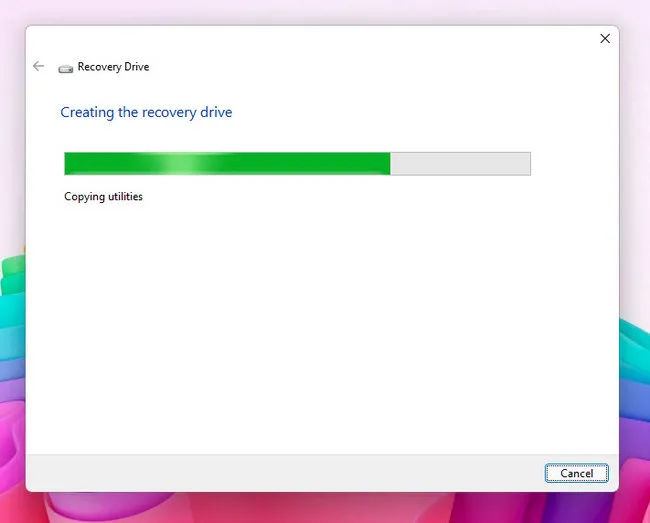Click the word 'Creating' in the heading
The image size is (650, 523).
pos(87,112)
